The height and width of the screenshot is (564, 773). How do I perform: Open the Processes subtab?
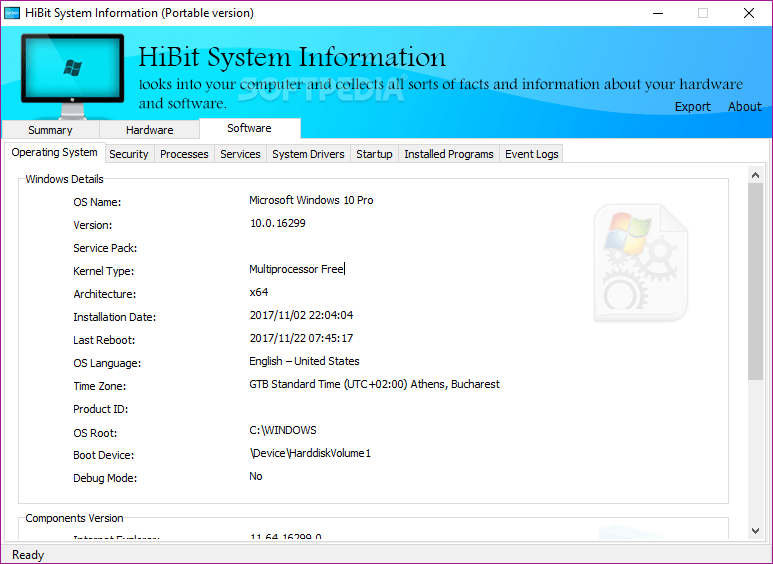click(184, 154)
